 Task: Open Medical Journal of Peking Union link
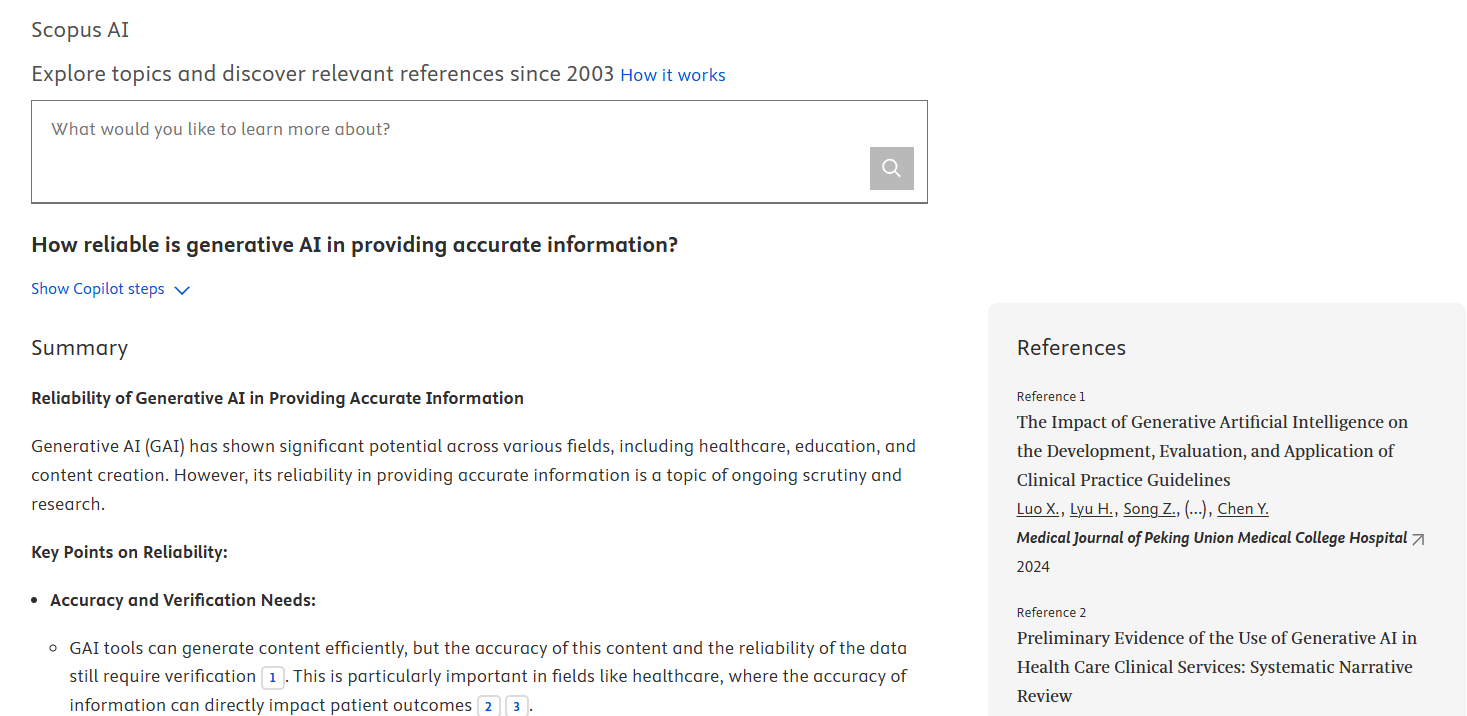click(1211, 538)
